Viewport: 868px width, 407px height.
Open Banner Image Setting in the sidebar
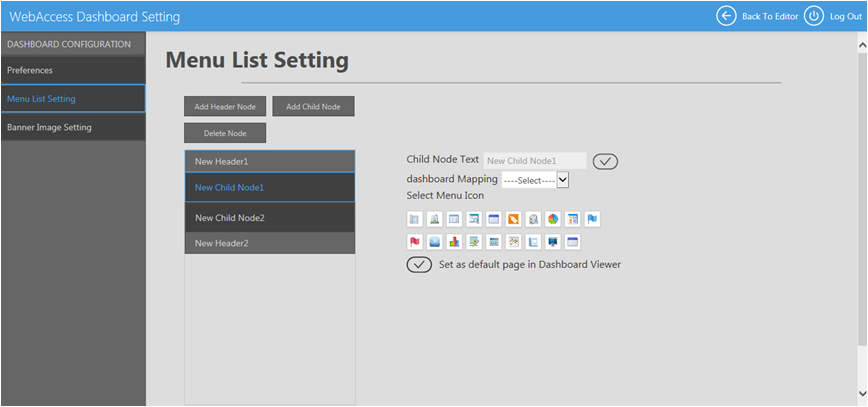(73, 127)
